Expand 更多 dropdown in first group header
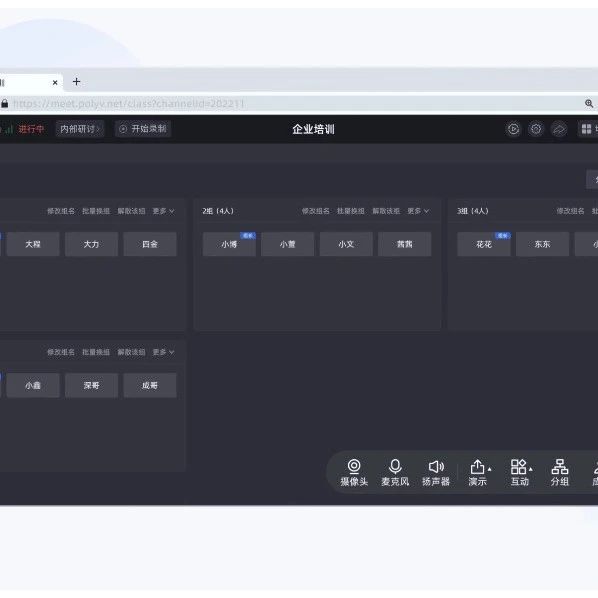Screen dimensions: 598x598 click(163, 211)
